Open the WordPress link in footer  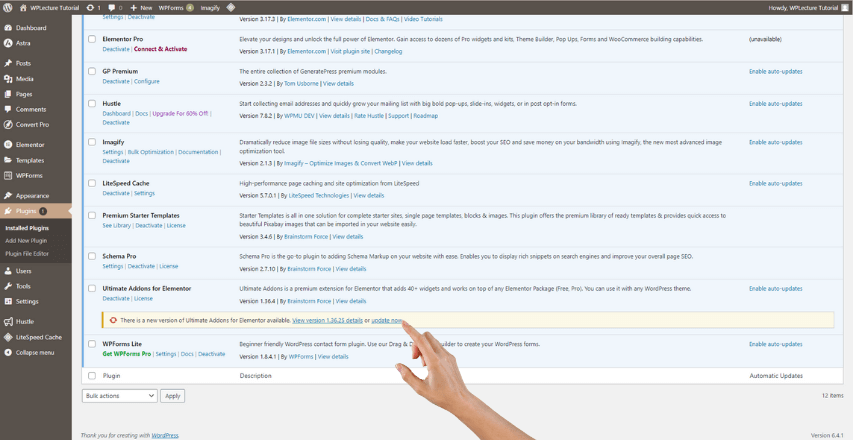[165, 436]
